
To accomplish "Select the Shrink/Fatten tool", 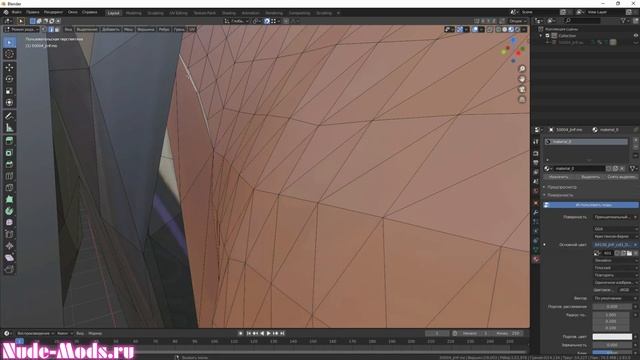I will point(9,246).
